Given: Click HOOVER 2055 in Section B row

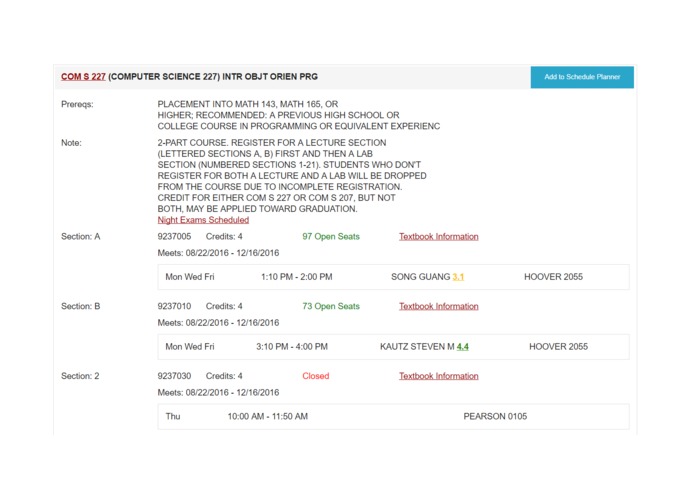Looking at the screenshot, I should [x=558, y=346].
